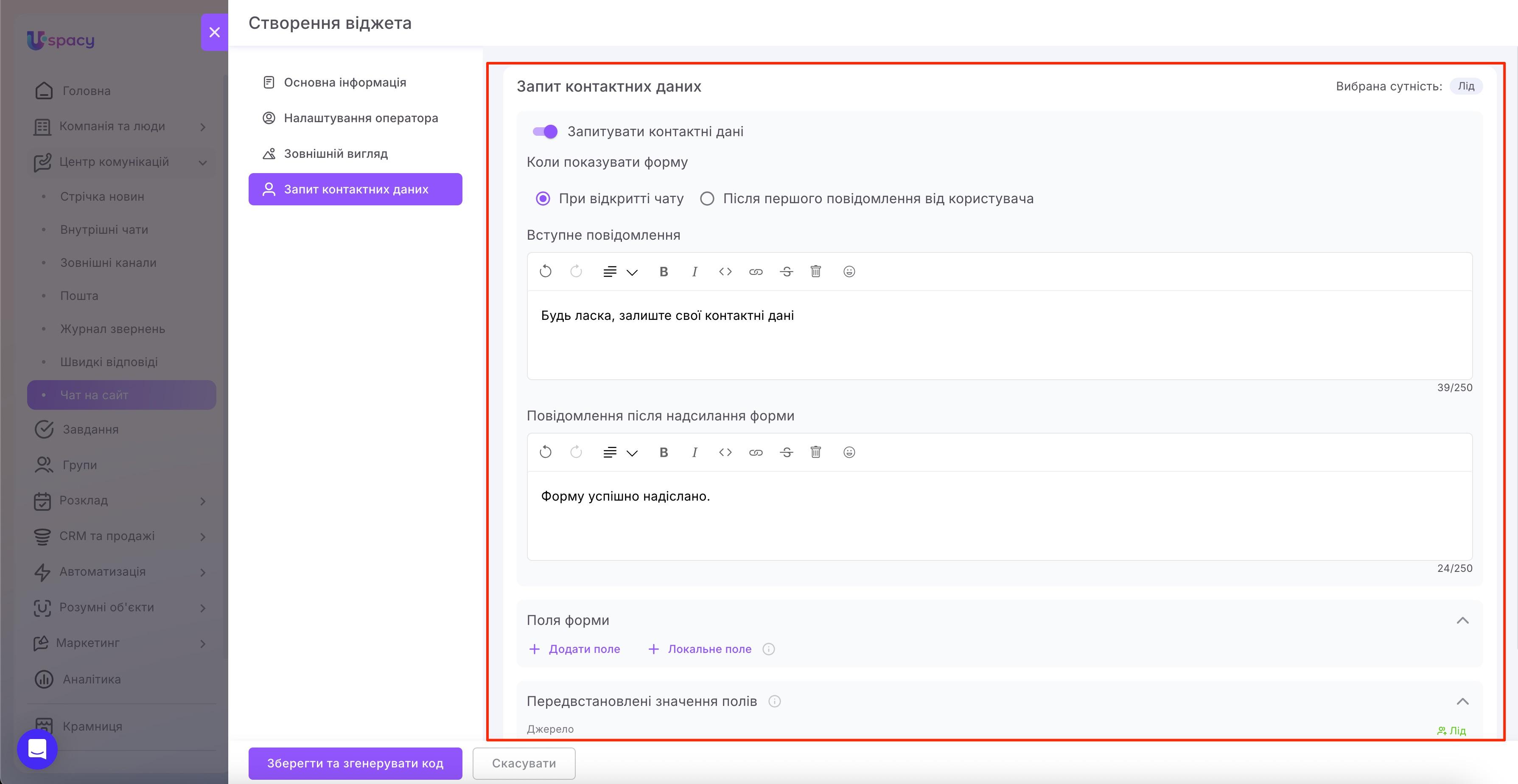This screenshot has width=1518, height=784.
Task: Open Швидкі відповіді in sidebar
Action: point(121,361)
